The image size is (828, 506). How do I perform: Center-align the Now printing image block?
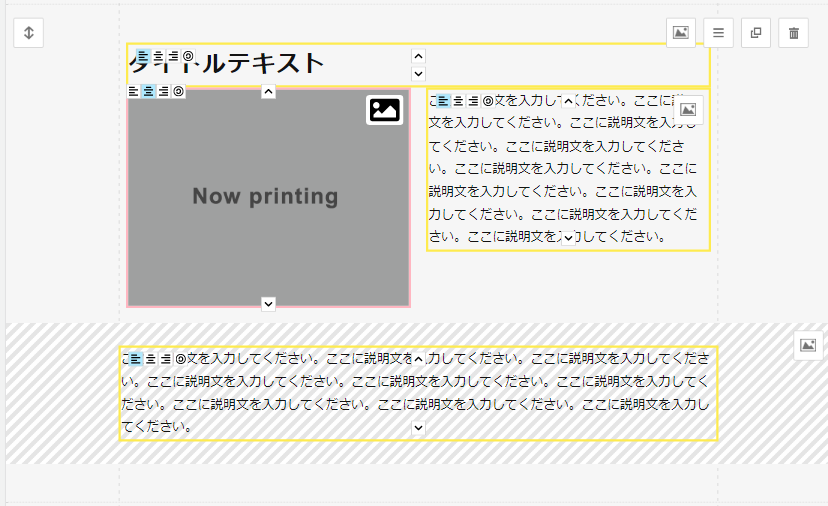pos(148,91)
